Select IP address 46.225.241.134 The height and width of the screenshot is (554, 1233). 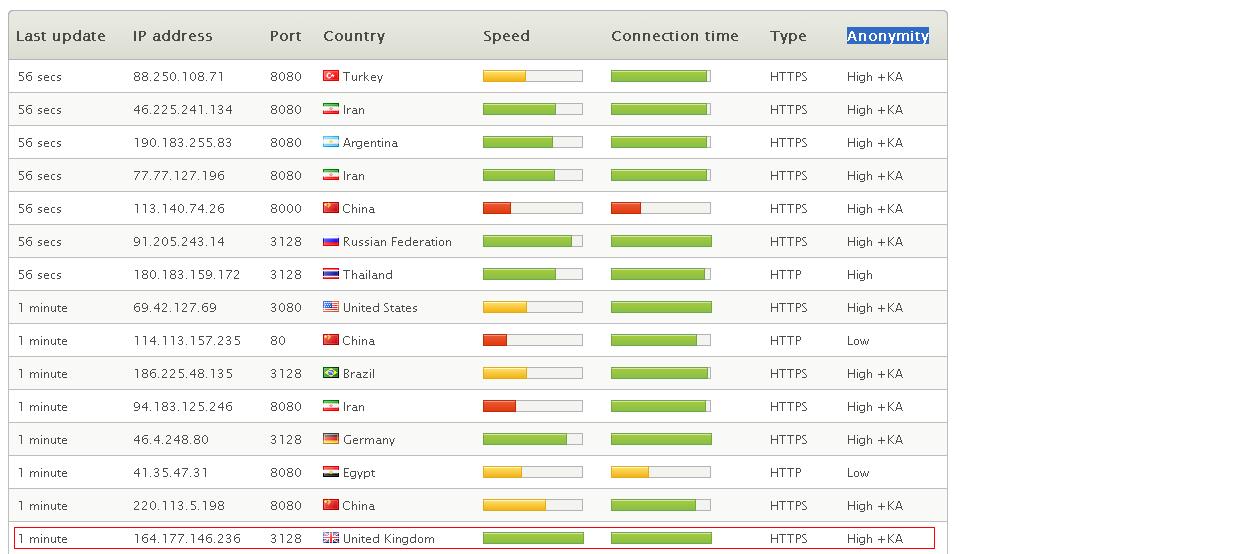coord(183,110)
